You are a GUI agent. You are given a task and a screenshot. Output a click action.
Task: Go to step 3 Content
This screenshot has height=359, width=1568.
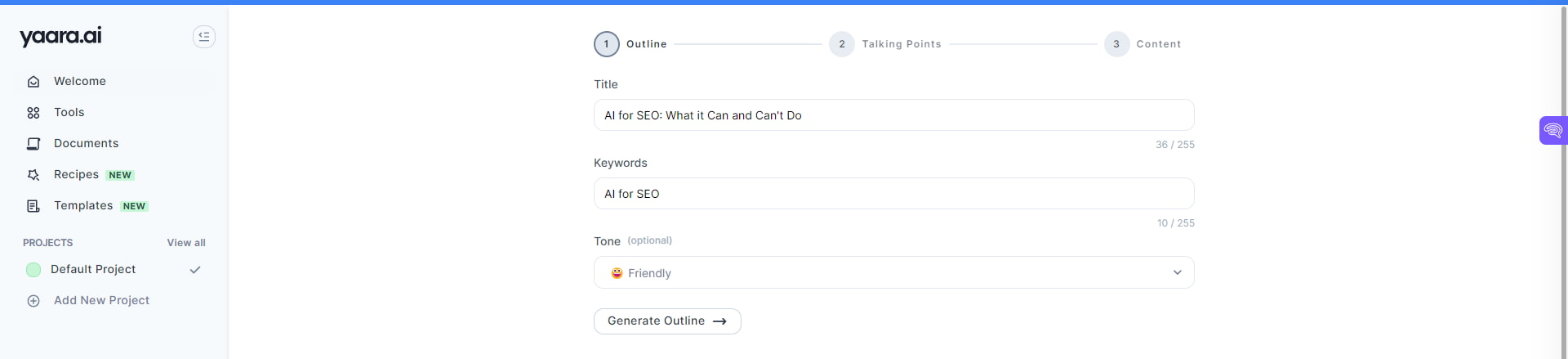point(1116,44)
